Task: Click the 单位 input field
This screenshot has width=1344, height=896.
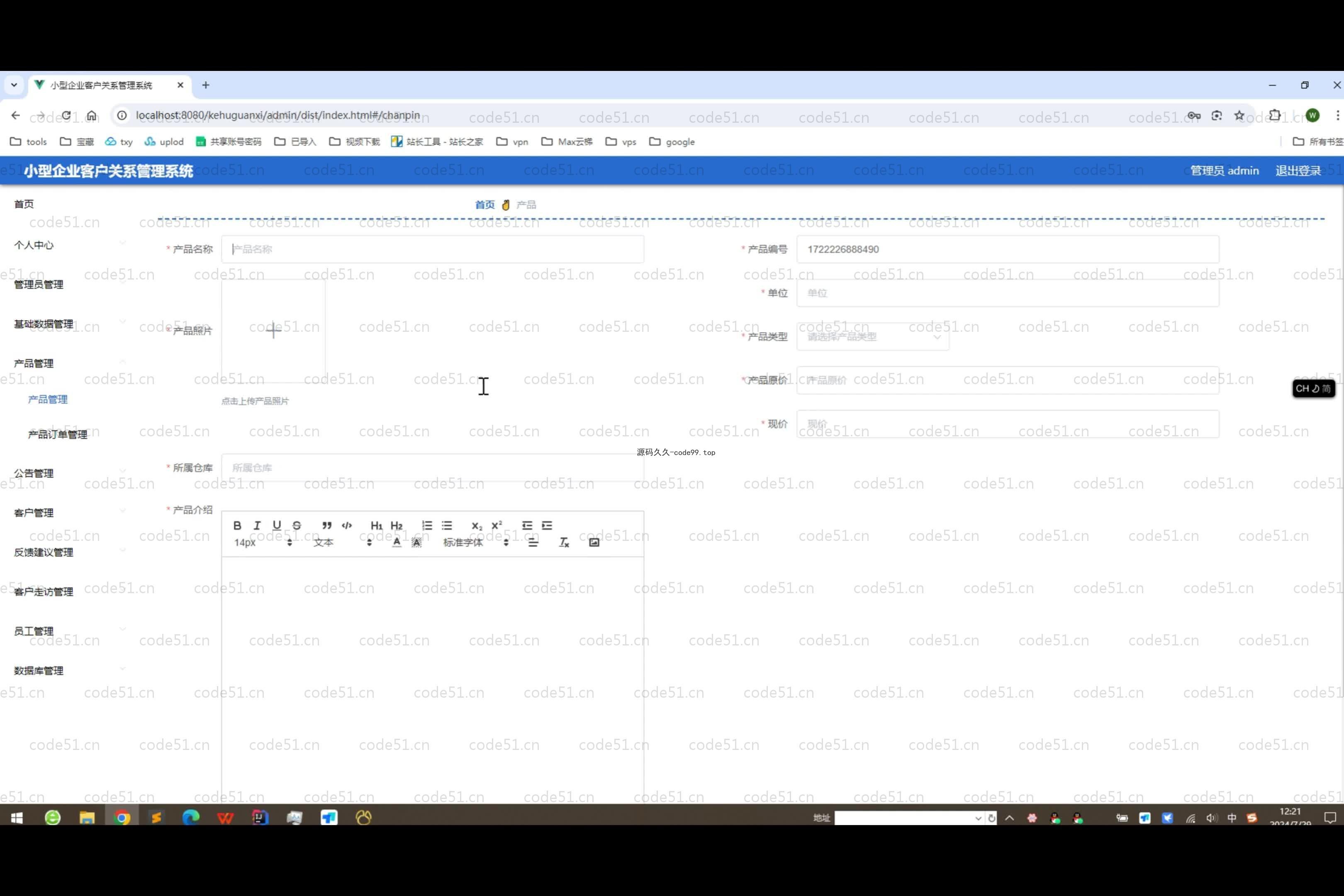Action: click(x=1008, y=293)
